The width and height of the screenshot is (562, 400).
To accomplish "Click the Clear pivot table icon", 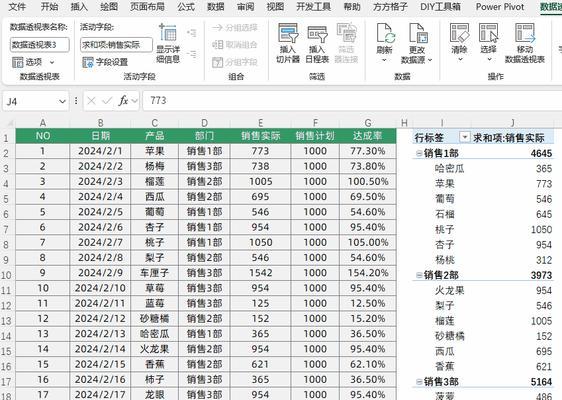I will tap(459, 33).
